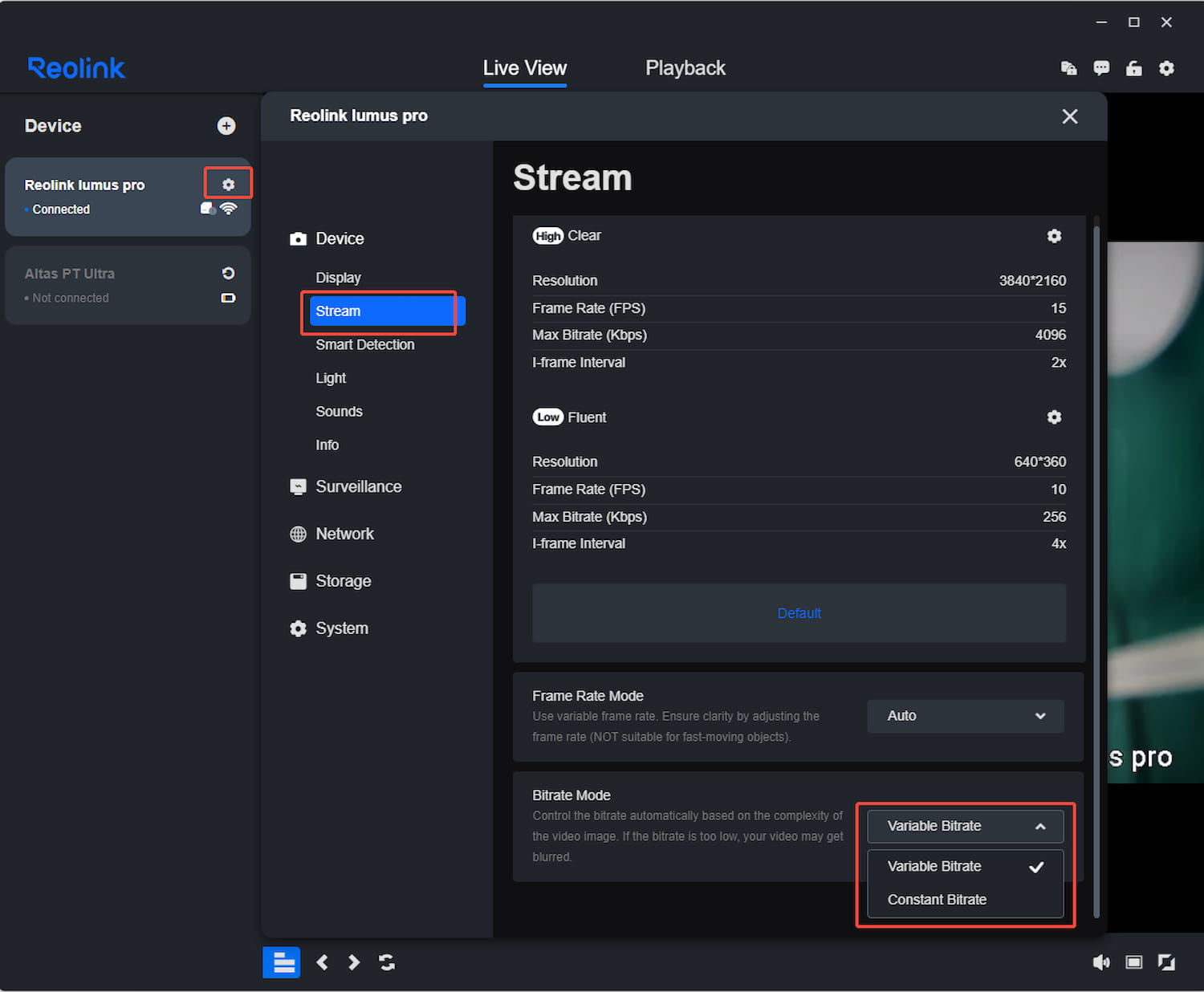Click the settings panel vertical scrollbar

(x=1096, y=571)
